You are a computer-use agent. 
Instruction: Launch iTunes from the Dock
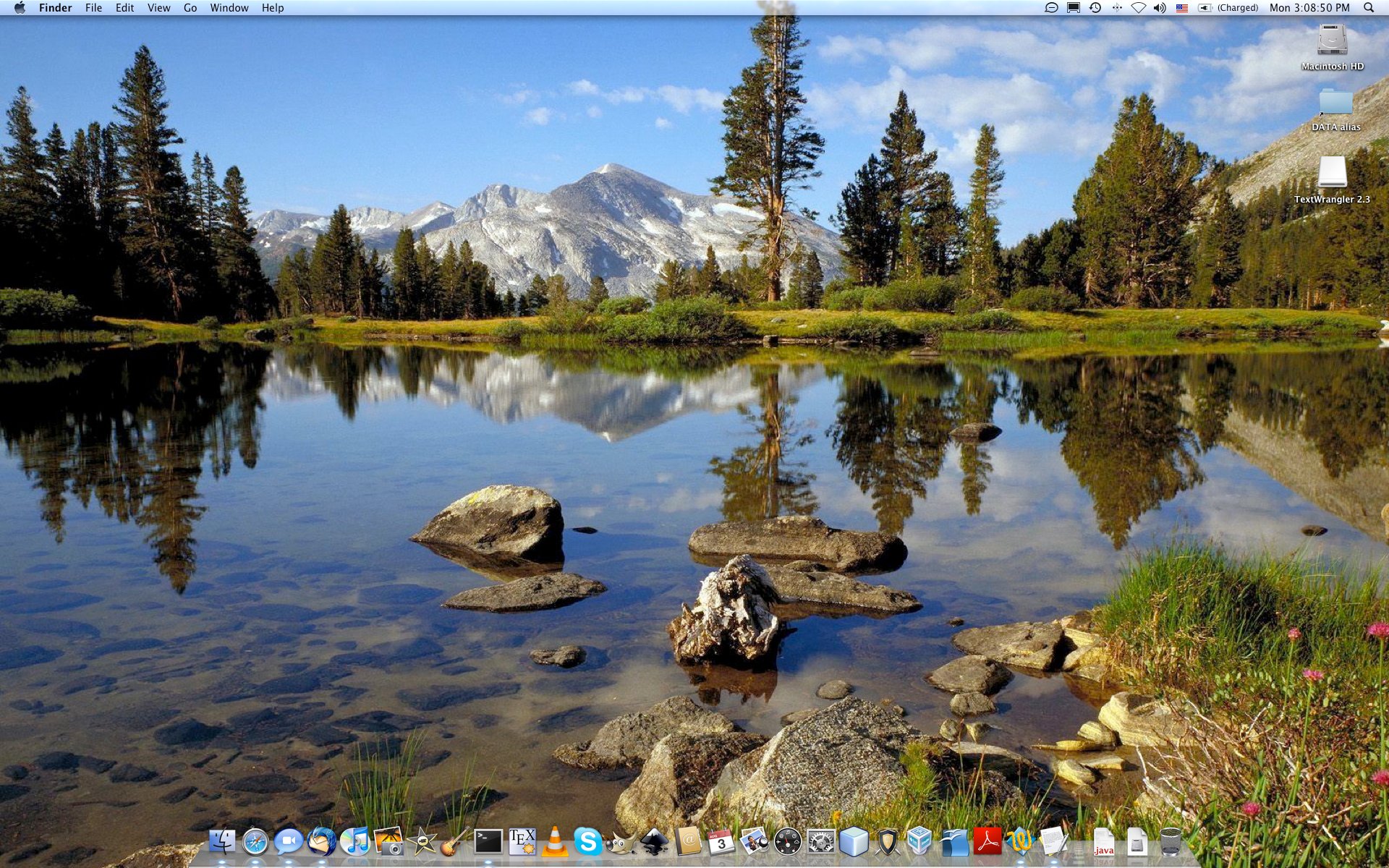tap(355, 842)
